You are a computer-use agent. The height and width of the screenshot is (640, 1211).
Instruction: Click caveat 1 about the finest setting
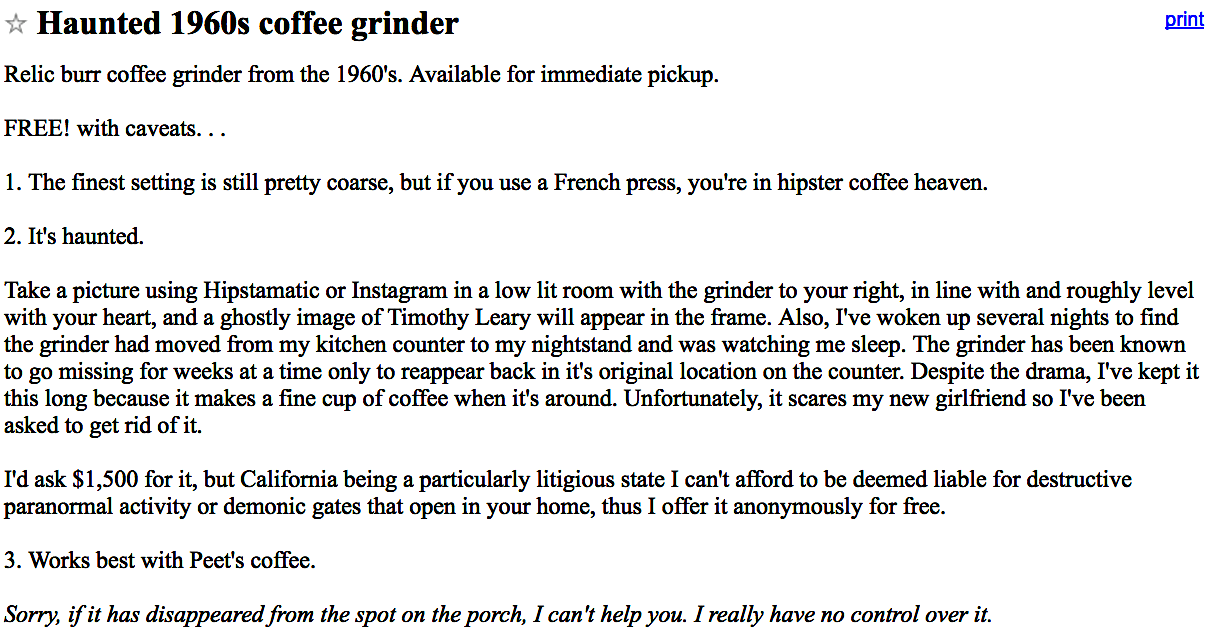point(496,183)
